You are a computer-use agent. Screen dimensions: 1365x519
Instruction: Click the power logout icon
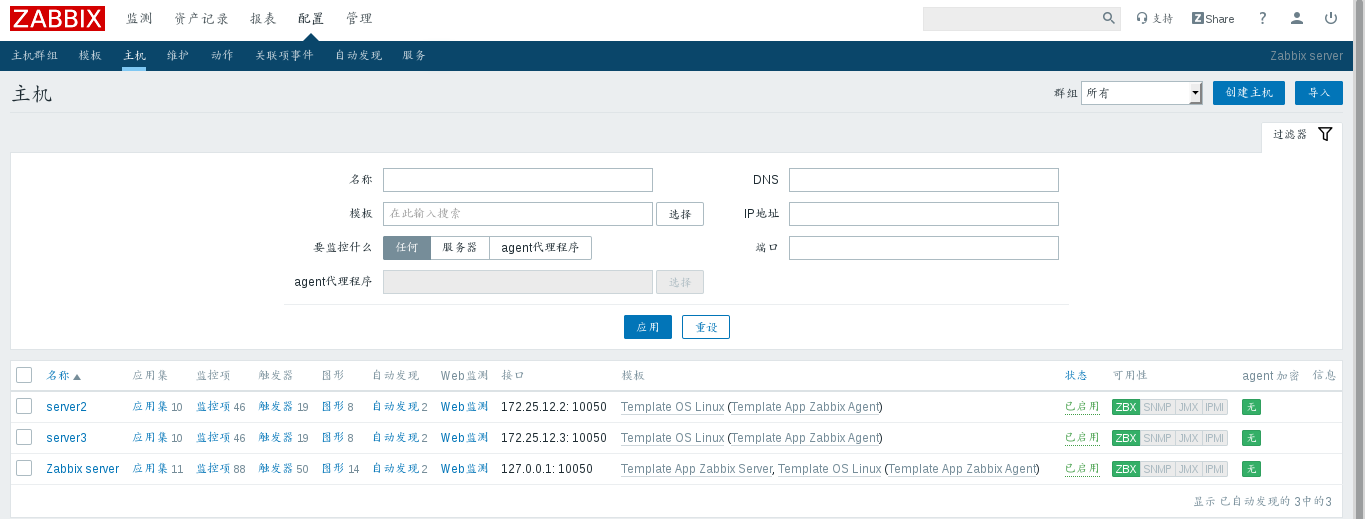(x=1331, y=18)
